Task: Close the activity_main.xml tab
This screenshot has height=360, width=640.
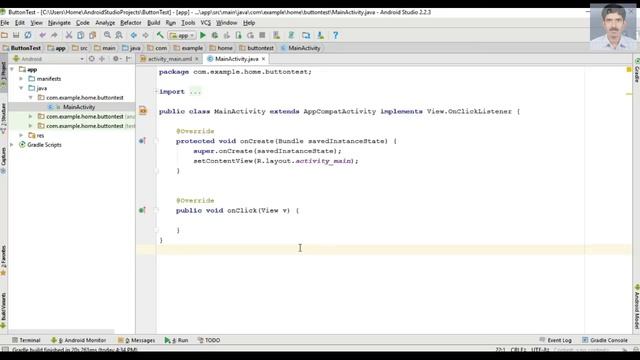Action: click(x=197, y=59)
